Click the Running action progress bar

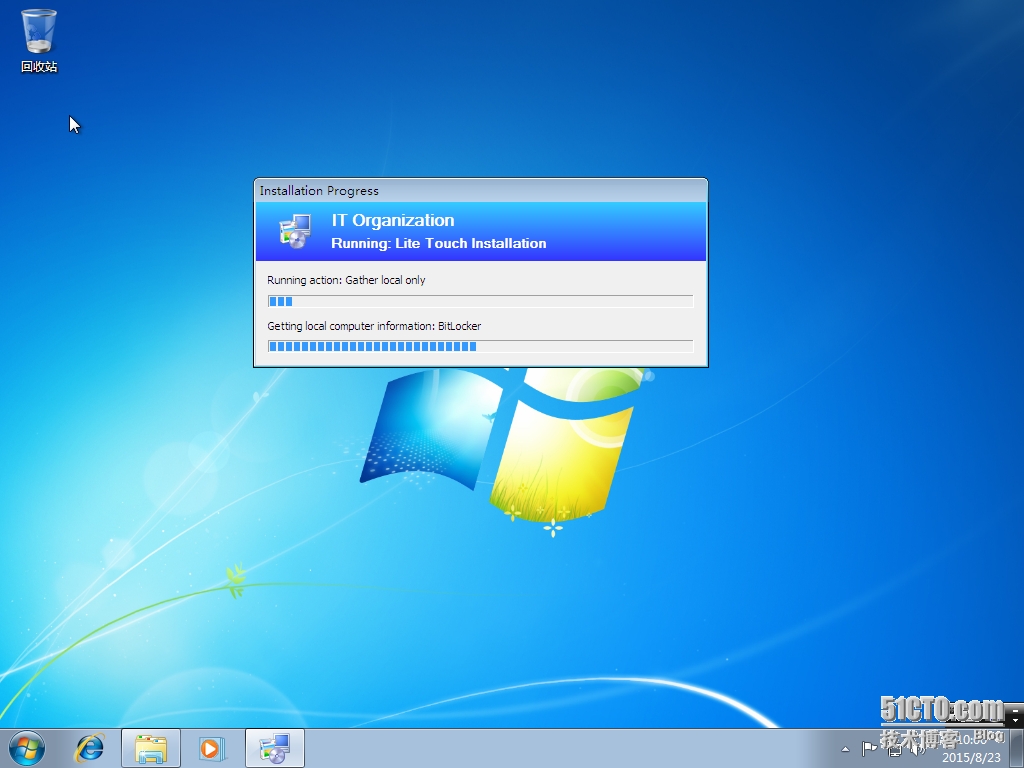480,301
